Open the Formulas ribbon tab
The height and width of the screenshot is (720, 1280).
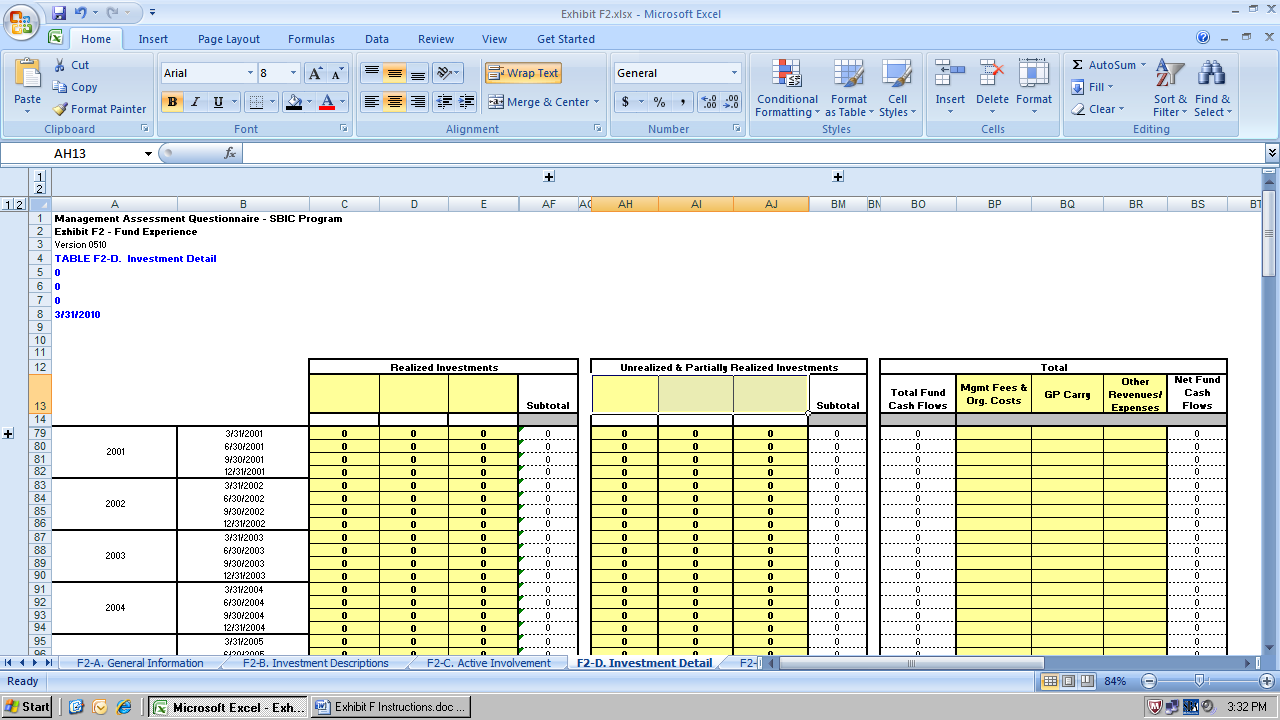tap(311, 39)
